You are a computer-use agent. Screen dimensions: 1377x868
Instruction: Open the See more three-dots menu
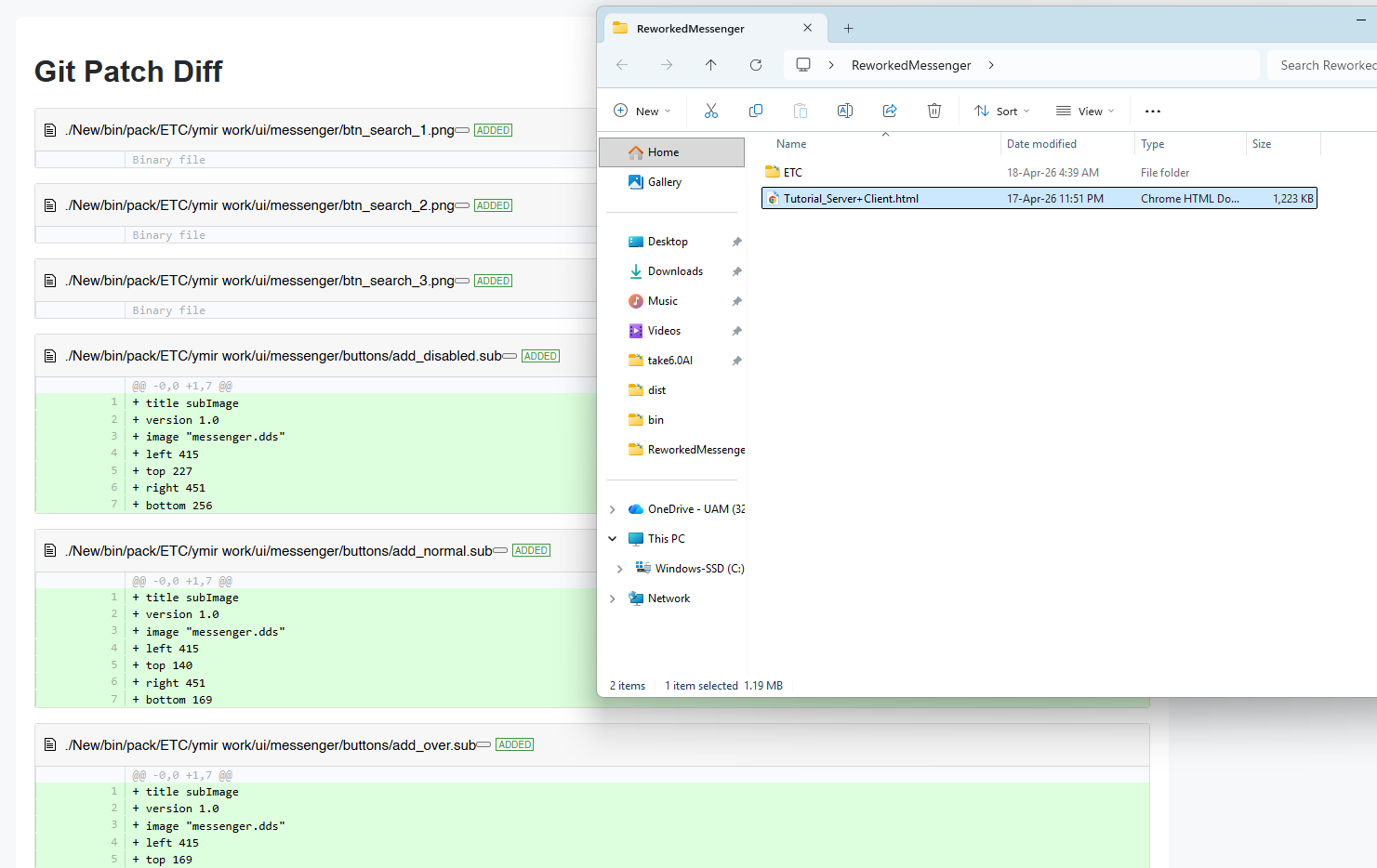[1153, 112]
